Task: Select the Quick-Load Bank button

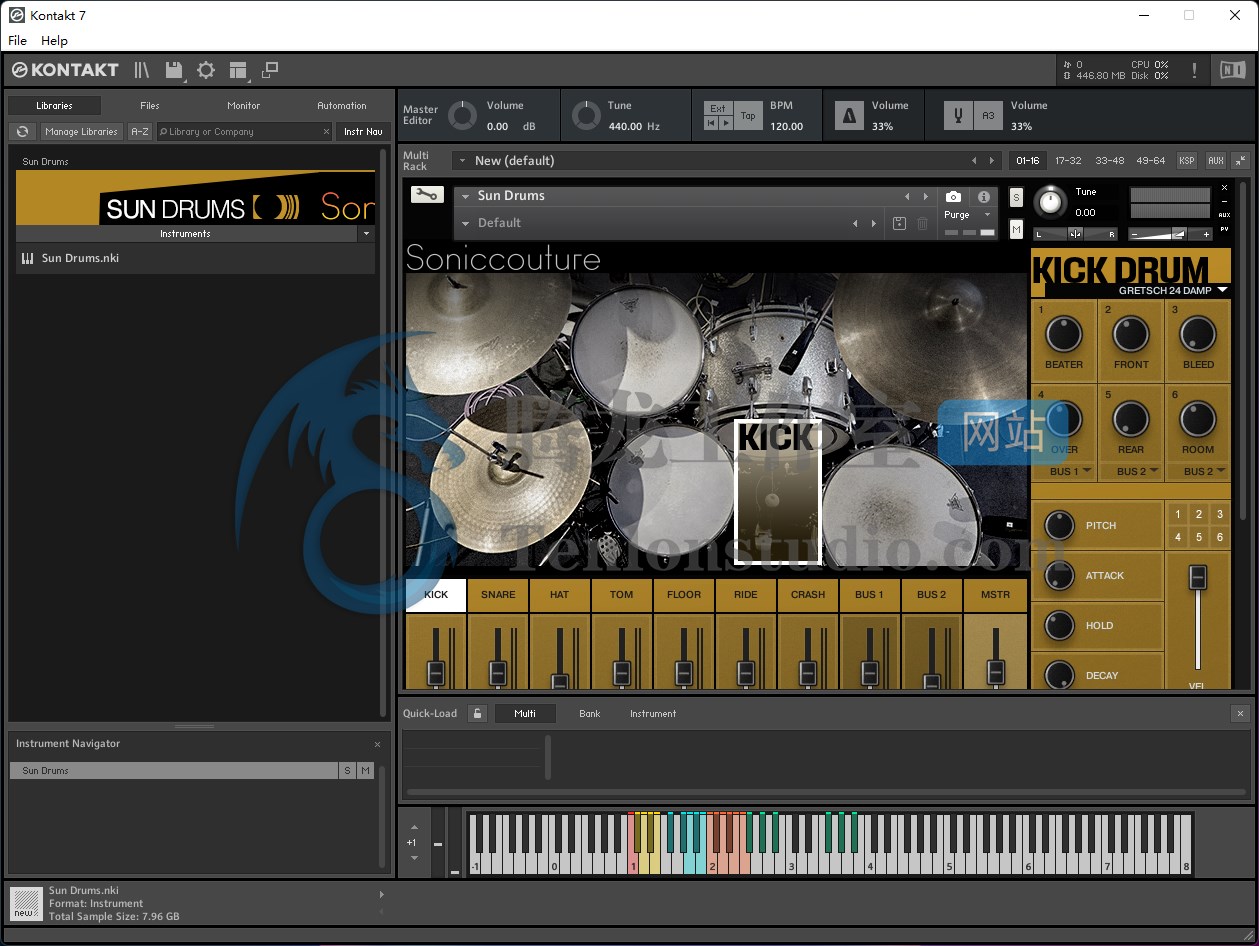Action: click(x=590, y=713)
